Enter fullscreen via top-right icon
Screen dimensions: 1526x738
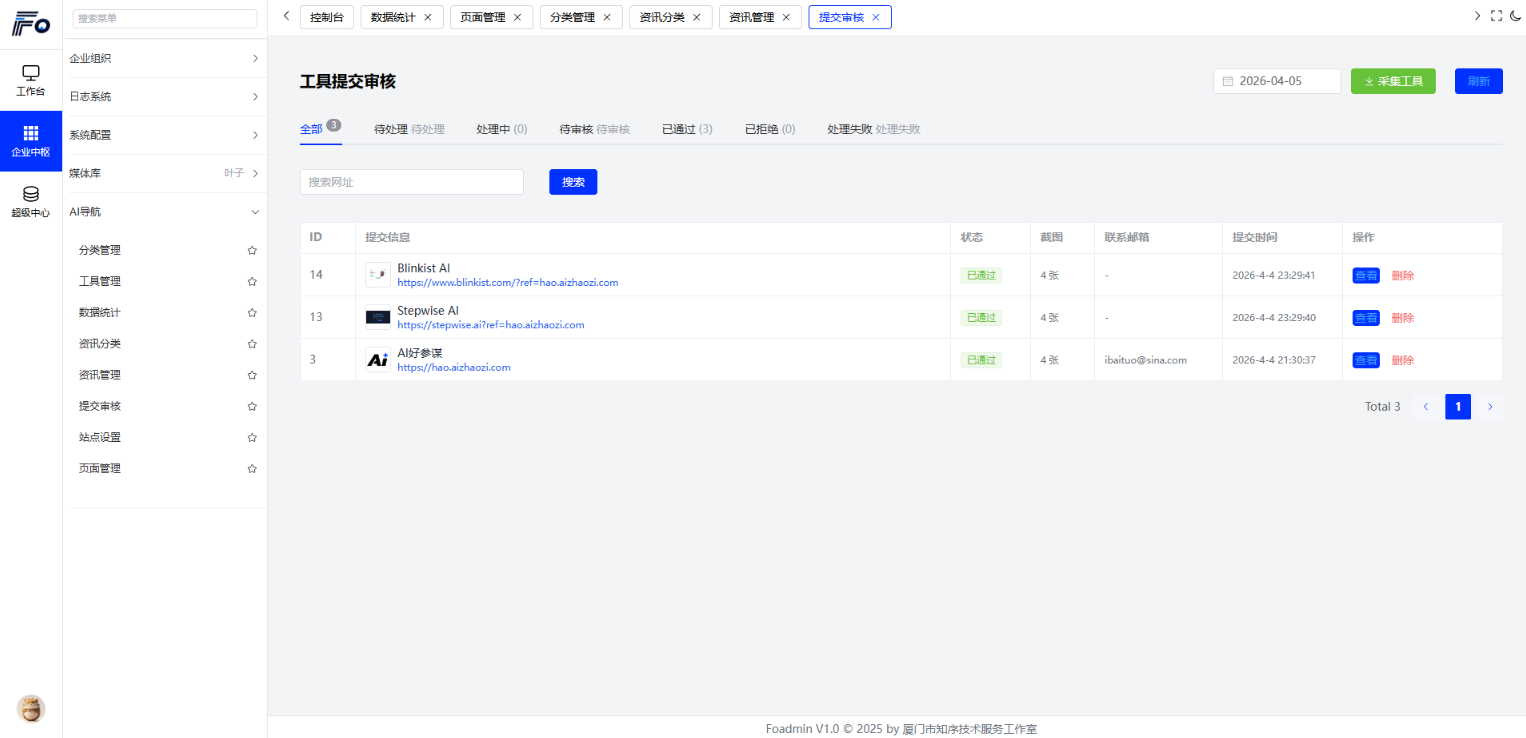pos(1496,16)
